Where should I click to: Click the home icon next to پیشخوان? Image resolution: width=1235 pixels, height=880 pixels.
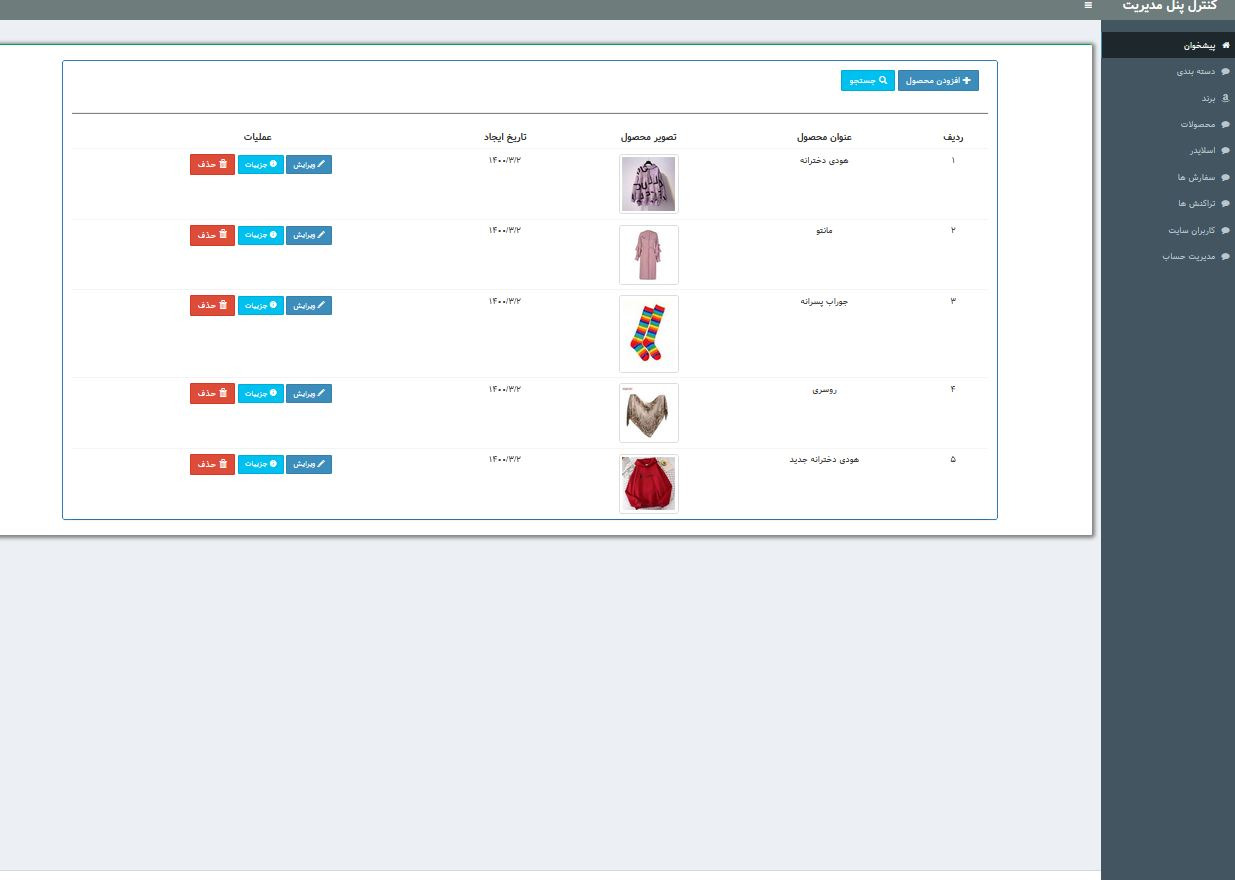1226,46
